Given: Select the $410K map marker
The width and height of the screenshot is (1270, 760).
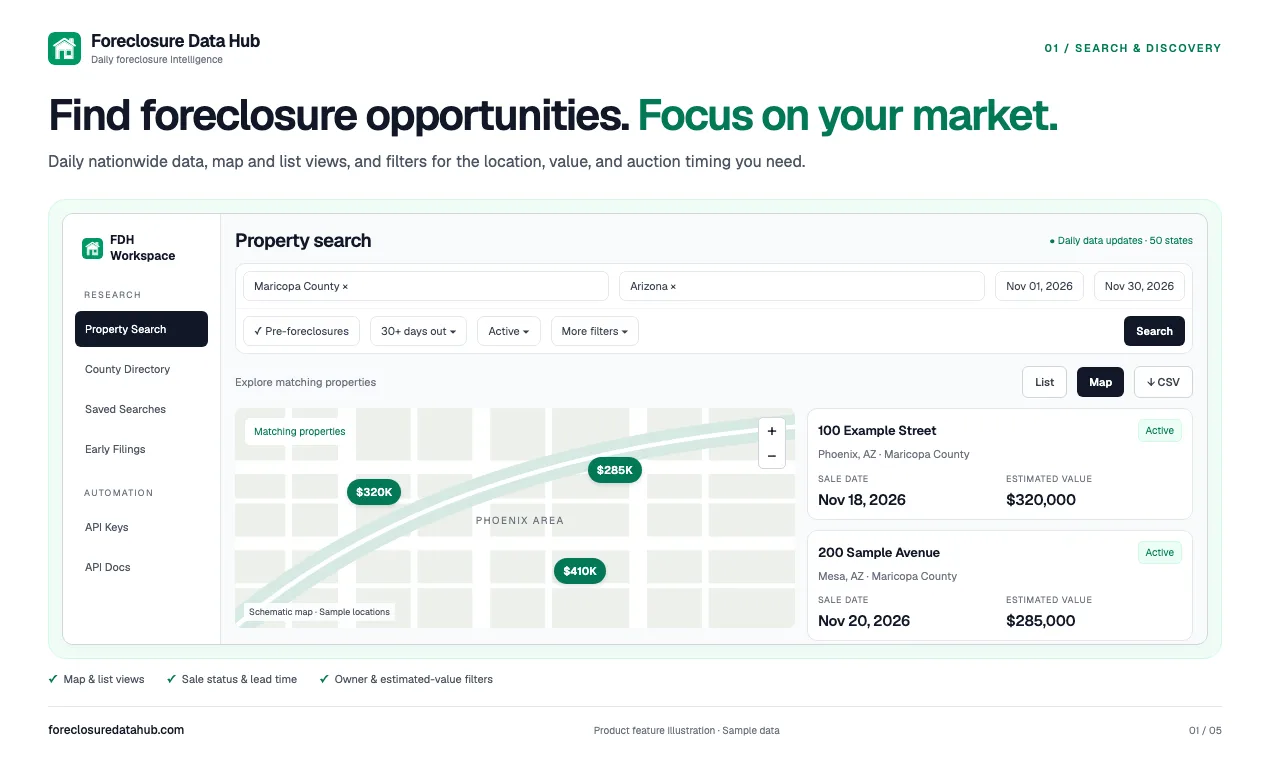Looking at the screenshot, I should coord(580,571).
